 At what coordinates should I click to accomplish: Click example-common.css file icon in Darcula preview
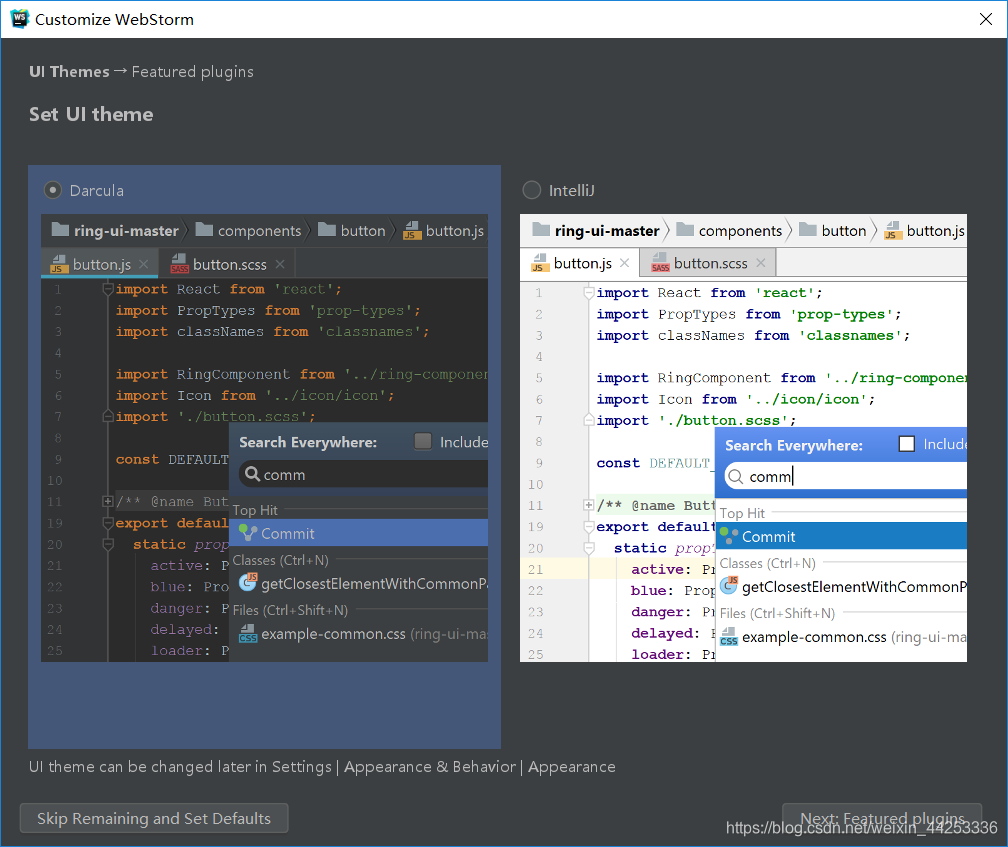[x=248, y=633]
